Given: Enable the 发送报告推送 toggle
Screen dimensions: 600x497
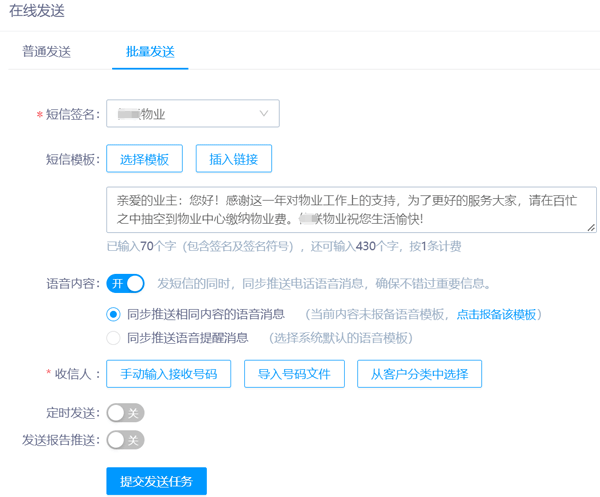Looking at the screenshot, I should click(125, 440).
